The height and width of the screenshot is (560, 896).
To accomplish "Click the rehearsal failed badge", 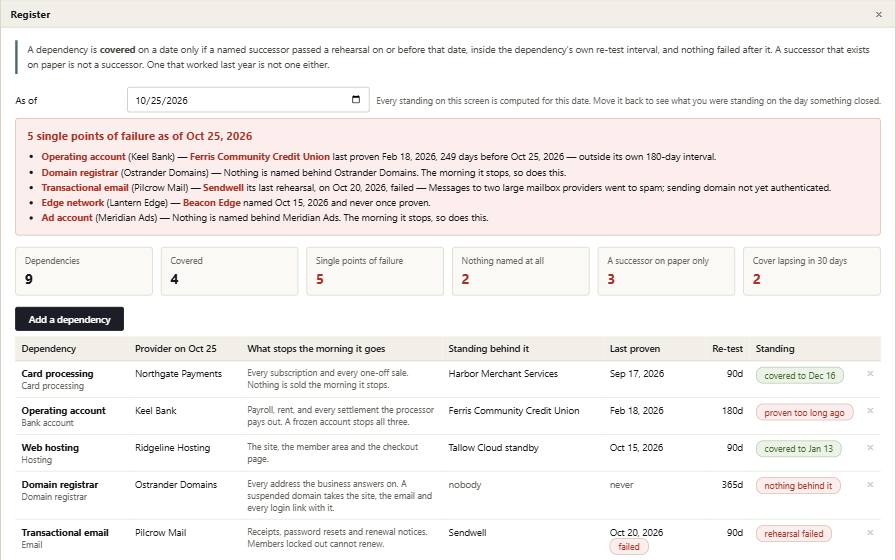I will (794, 534).
